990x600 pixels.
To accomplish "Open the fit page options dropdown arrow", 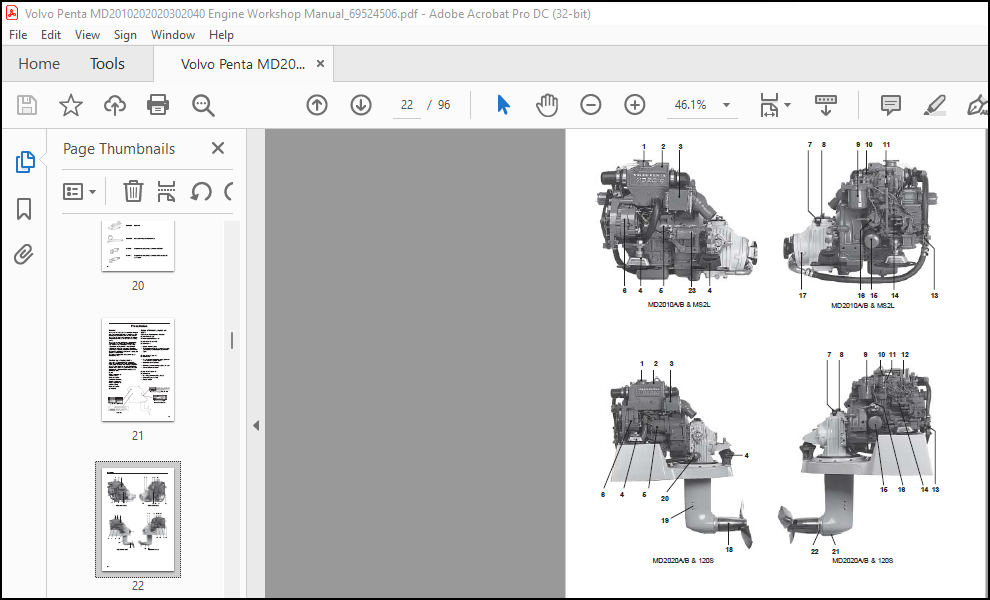I will click(x=787, y=105).
